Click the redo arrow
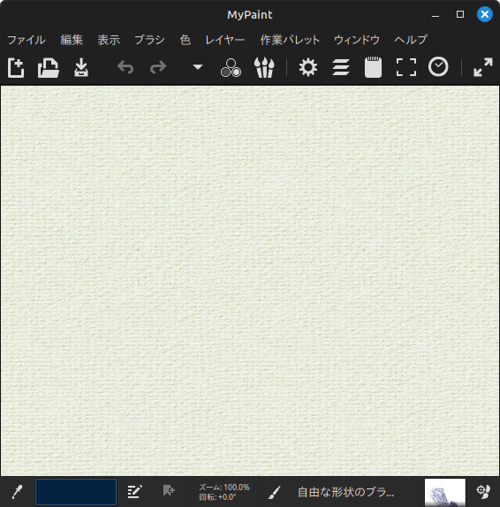 point(158,67)
